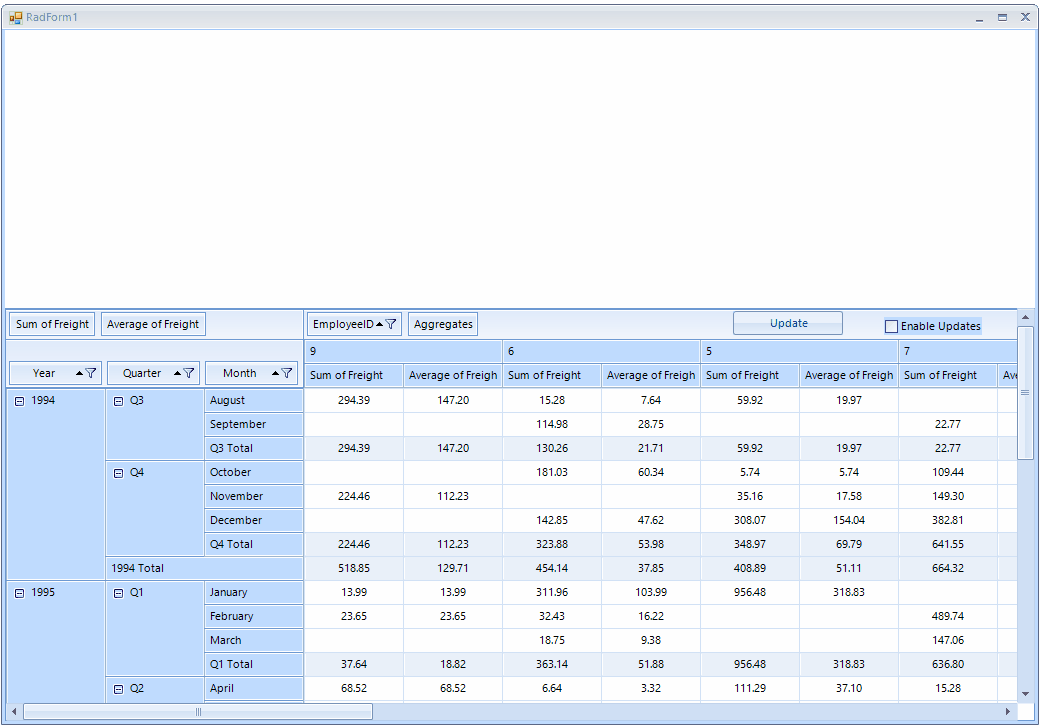1040x728 pixels.
Task: Collapse the 1994 year group
Action: tap(20, 400)
